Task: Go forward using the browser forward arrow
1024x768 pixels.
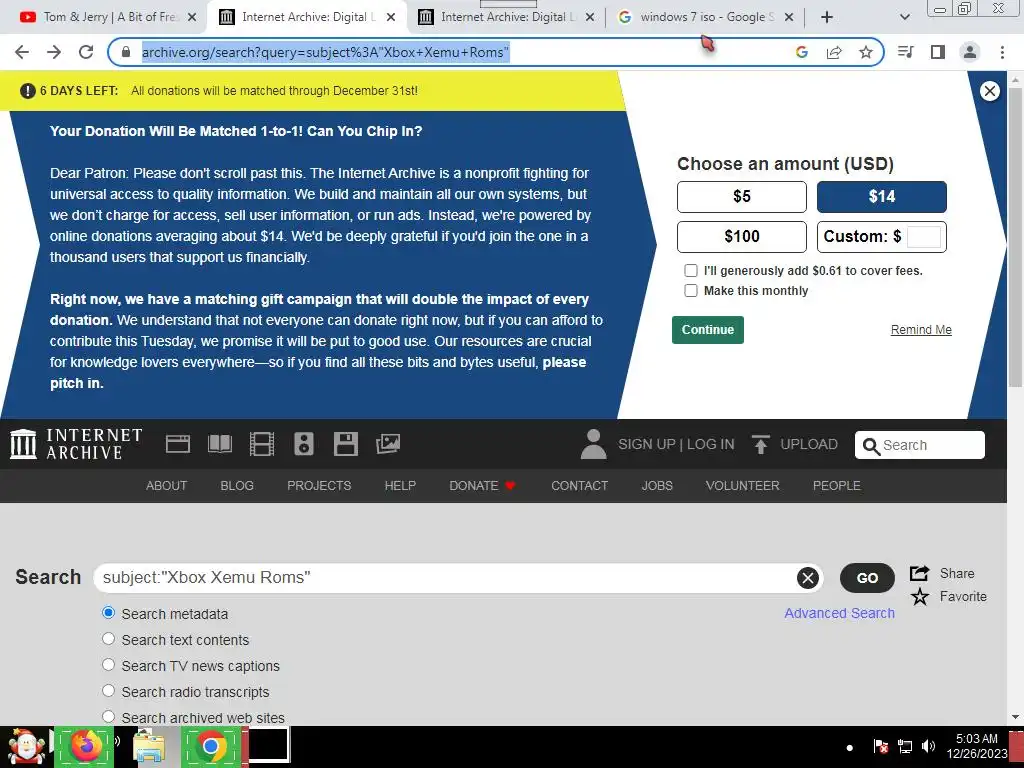Action: 54,52
